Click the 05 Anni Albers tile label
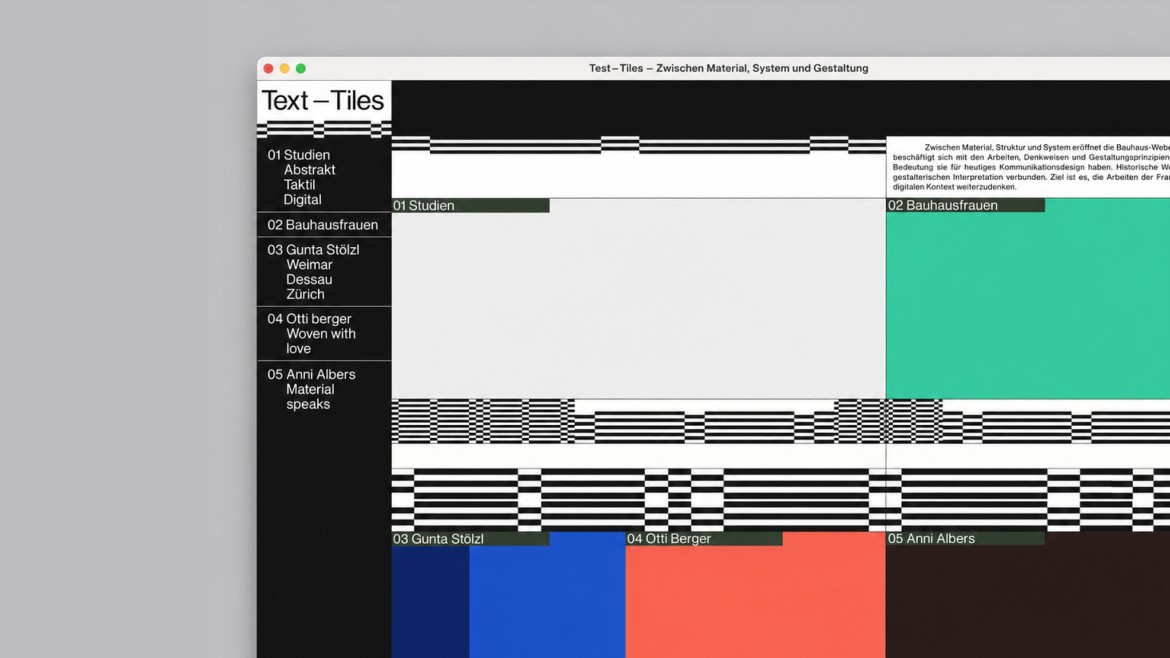Screen dimensions: 1170x658 click(x=966, y=539)
